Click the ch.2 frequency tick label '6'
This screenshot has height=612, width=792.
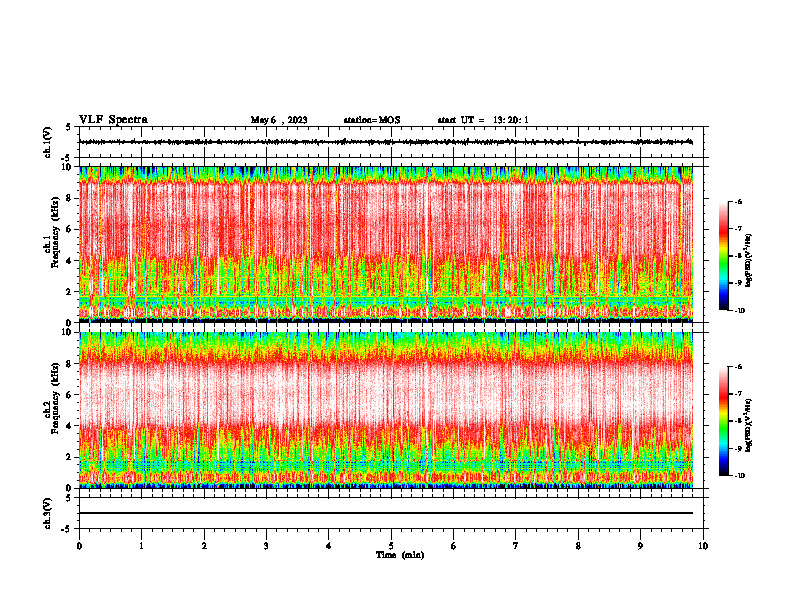coord(70,395)
